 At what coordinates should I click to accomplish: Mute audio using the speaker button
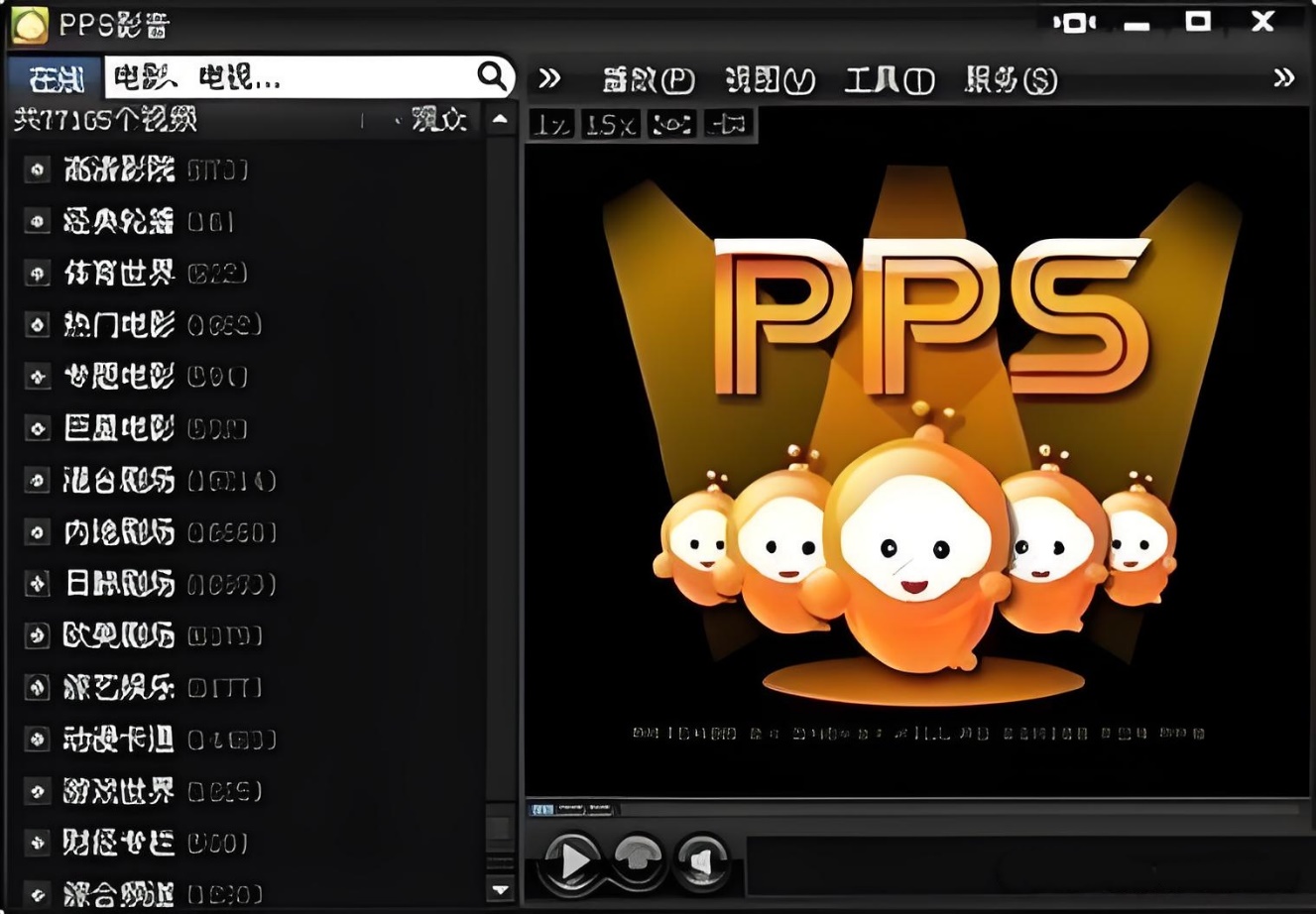pos(700,860)
